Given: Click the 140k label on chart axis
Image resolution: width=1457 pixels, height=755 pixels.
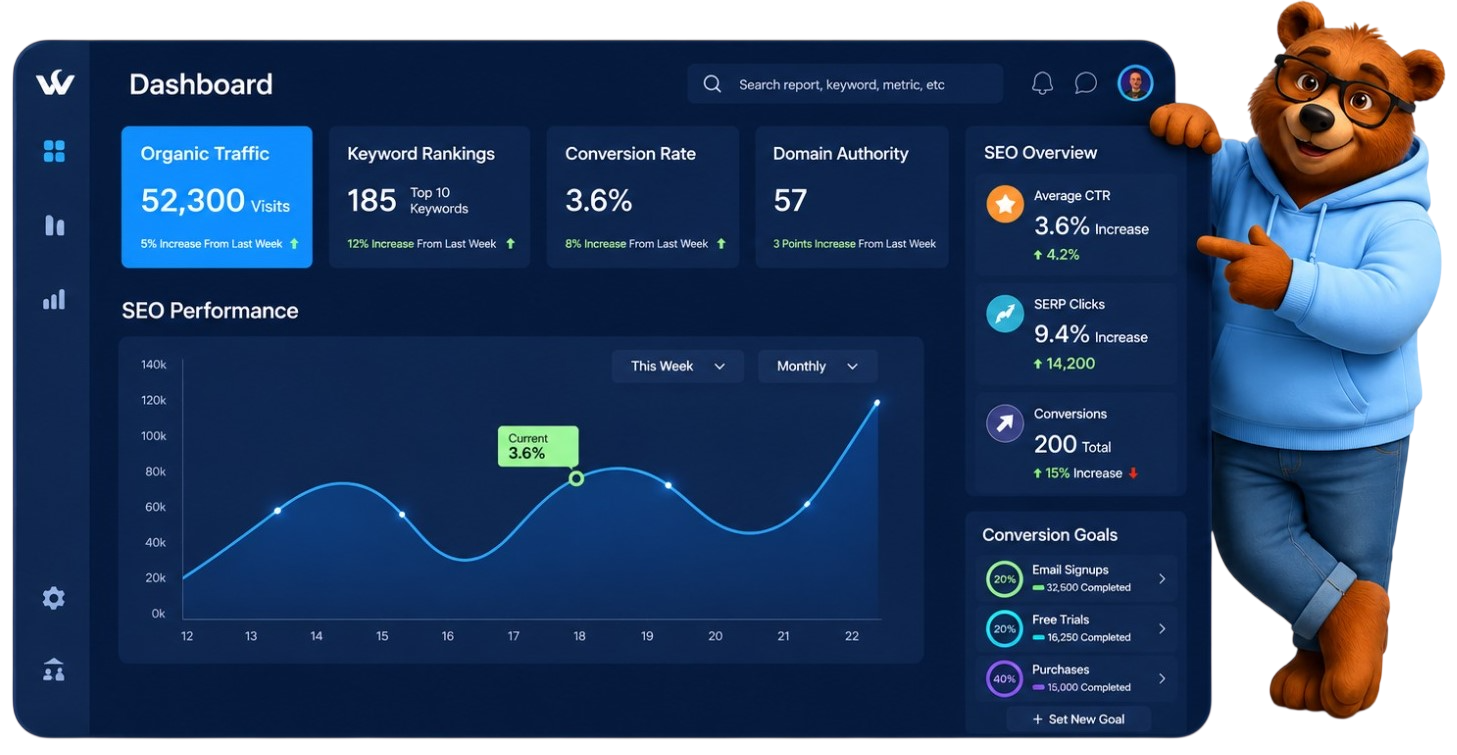Looking at the screenshot, I should [x=154, y=365].
